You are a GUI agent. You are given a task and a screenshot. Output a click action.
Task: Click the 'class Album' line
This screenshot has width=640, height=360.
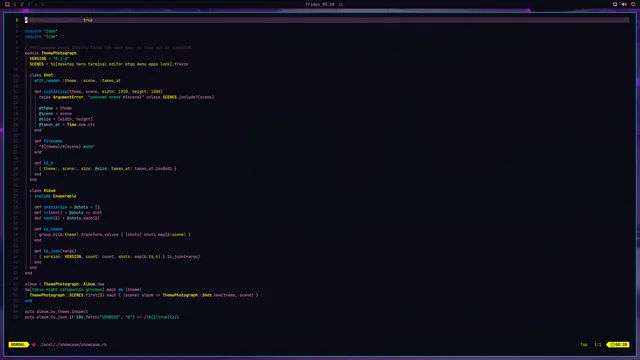point(42,191)
